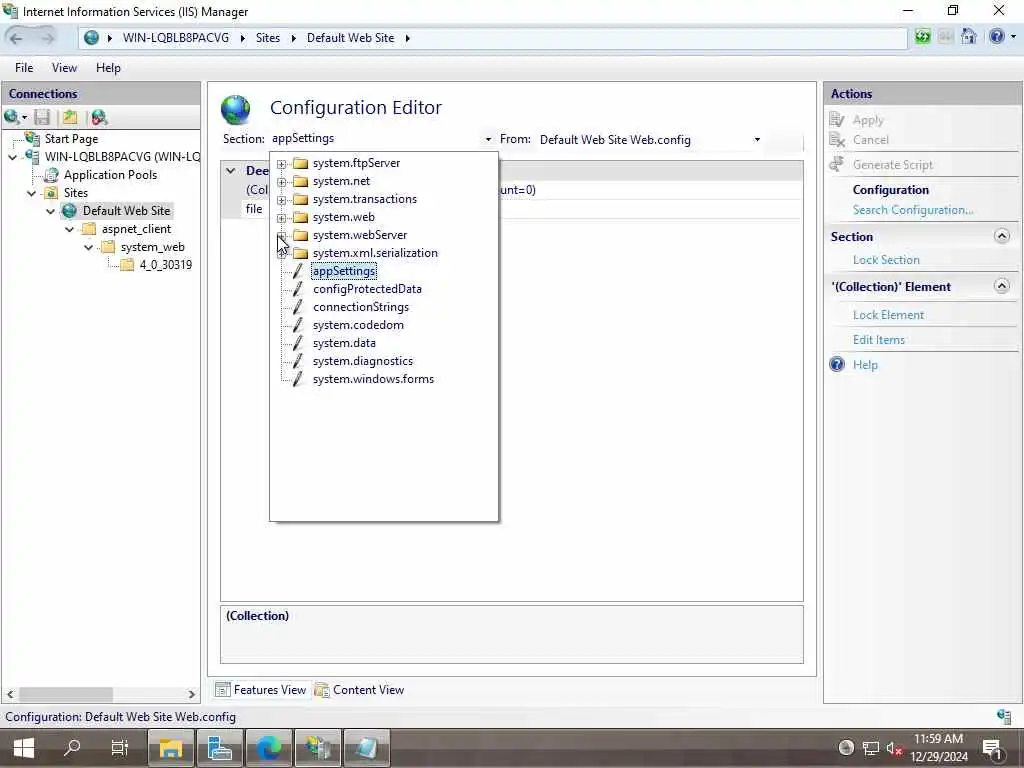Open Microsoft Edge from taskbar
The width and height of the screenshot is (1024, 768).
(x=268, y=748)
